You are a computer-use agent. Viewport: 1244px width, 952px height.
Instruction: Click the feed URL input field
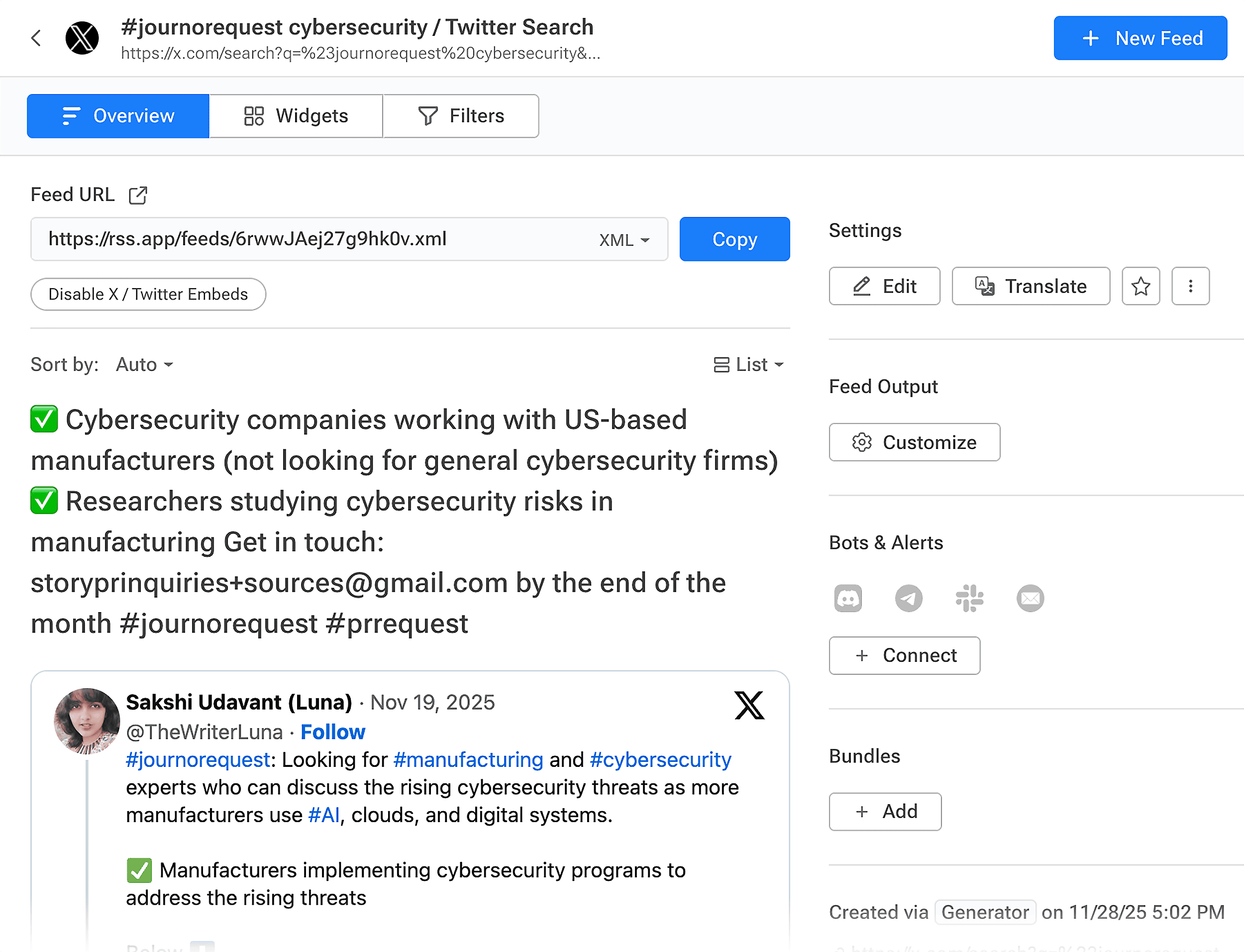click(340, 239)
